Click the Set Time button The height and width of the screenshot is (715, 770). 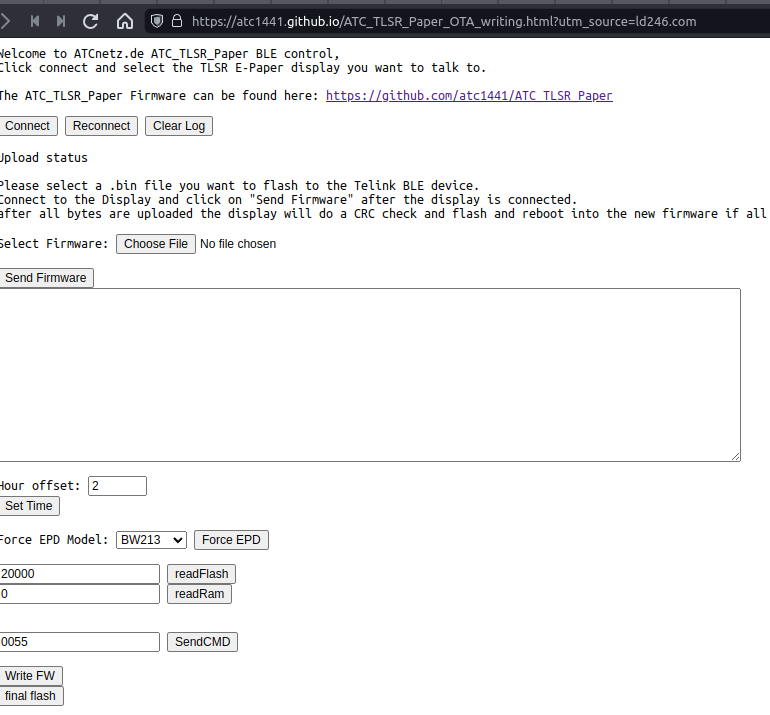coord(29,506)
